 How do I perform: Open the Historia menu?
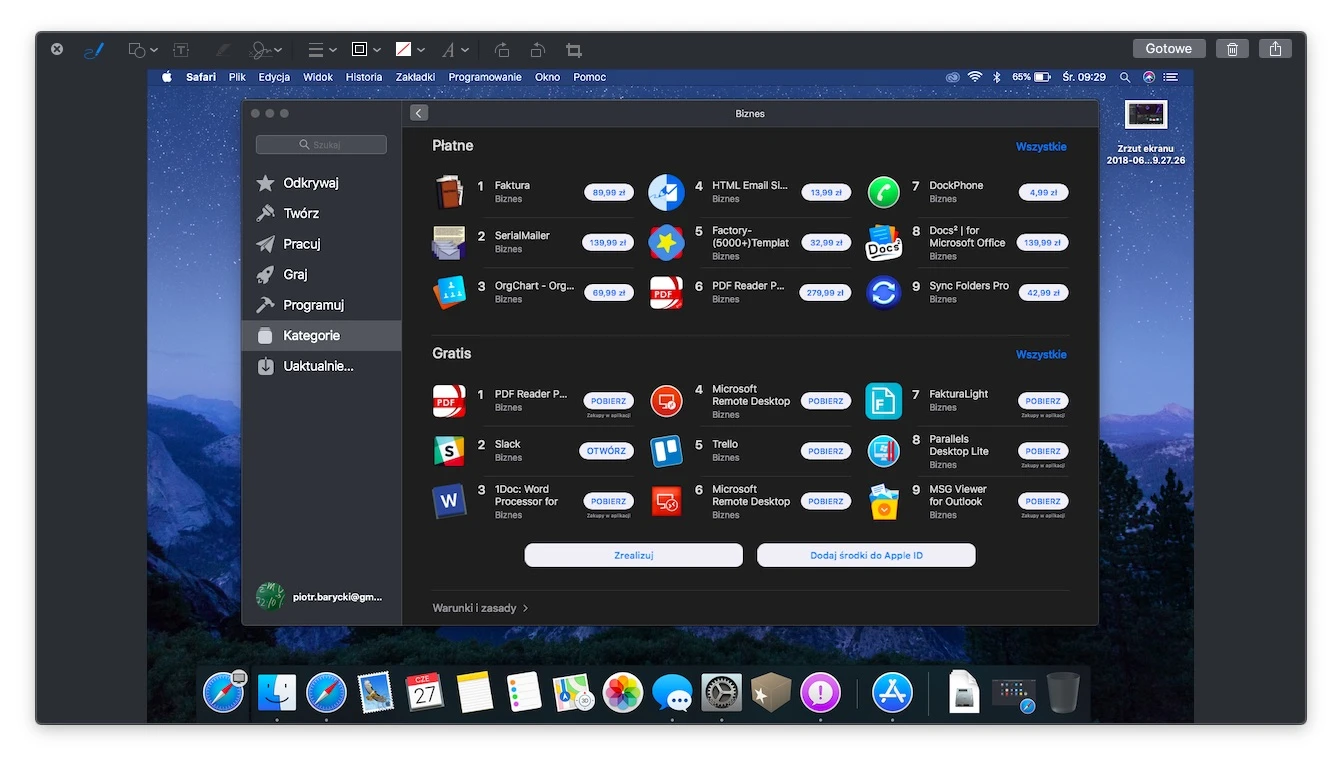[364, 77]
